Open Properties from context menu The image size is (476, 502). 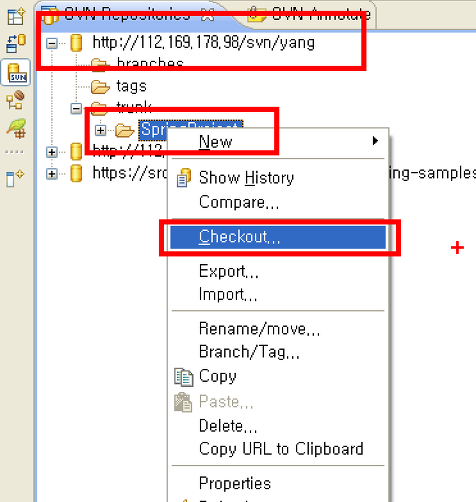pos(278,483)
